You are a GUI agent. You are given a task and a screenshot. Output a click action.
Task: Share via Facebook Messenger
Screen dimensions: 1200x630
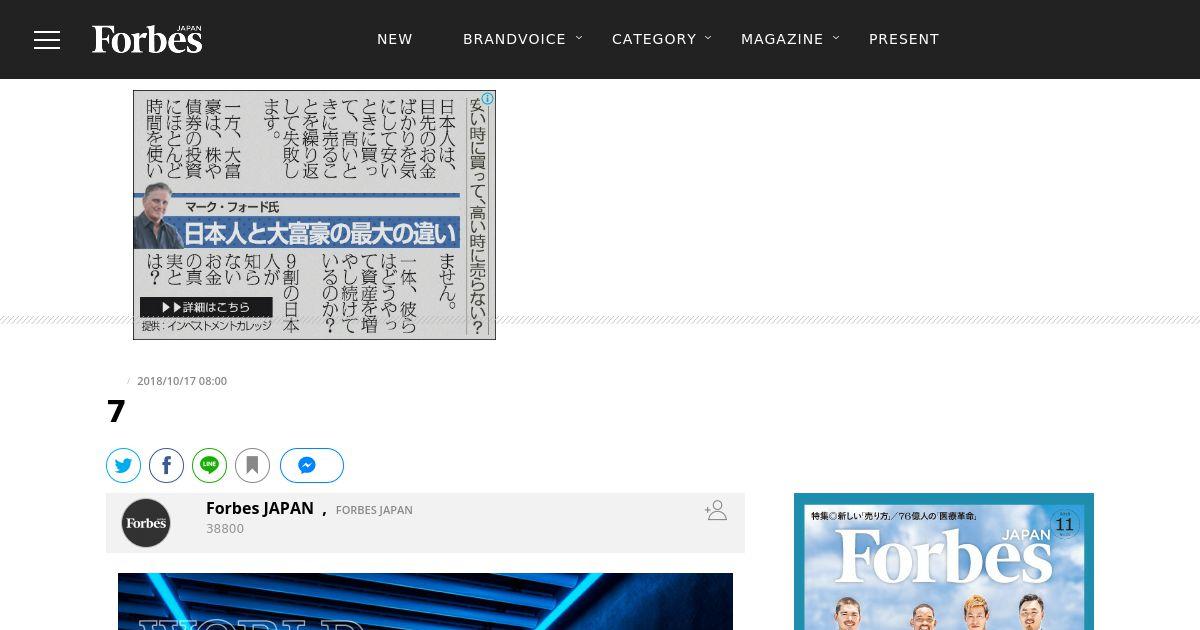(x=312, y=465)
